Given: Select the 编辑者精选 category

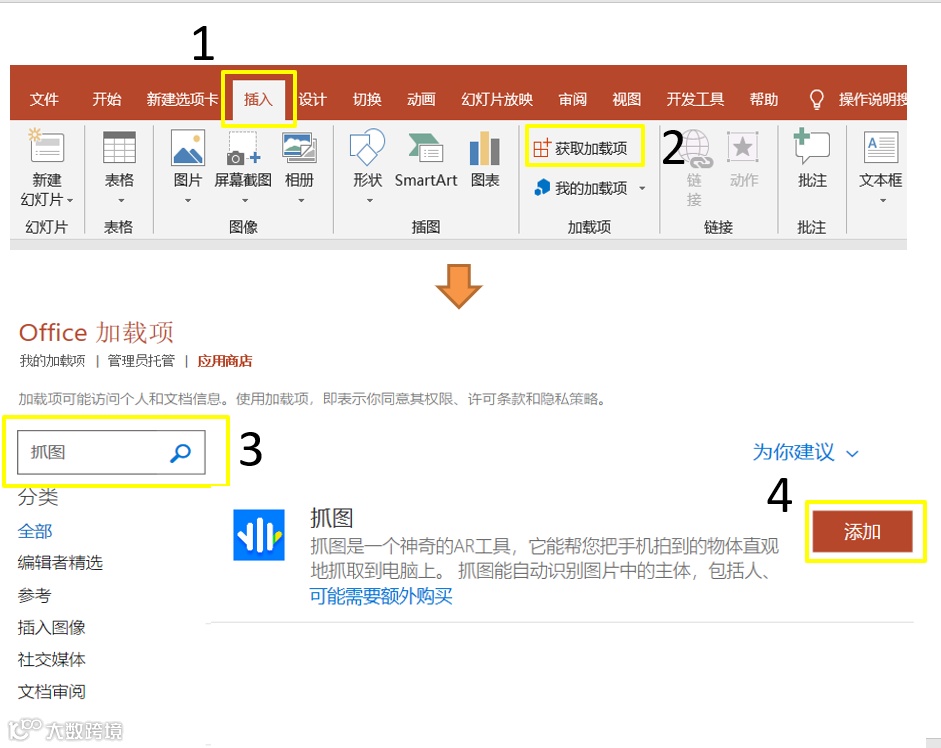Looking at the screenshot, I should click(x=60, y=563).
